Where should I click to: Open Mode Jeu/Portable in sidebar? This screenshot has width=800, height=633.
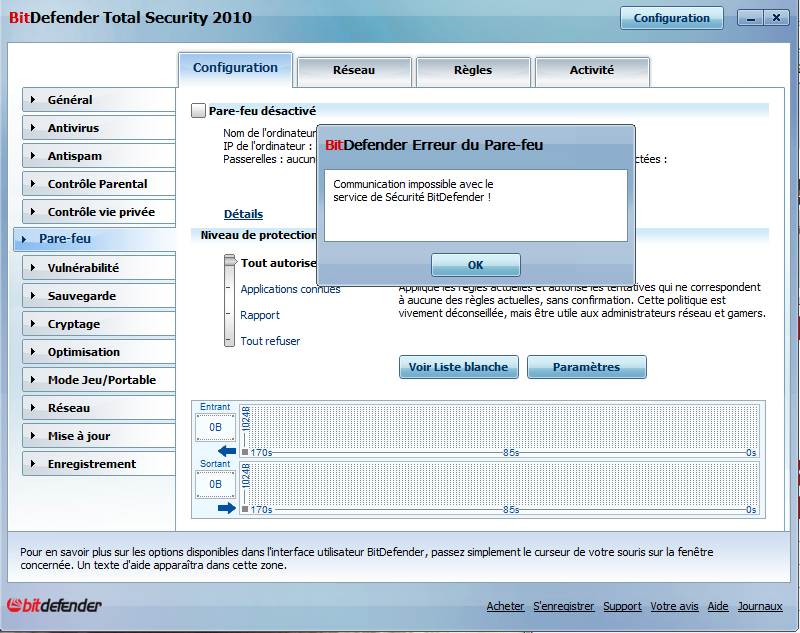tap(99, 380)
